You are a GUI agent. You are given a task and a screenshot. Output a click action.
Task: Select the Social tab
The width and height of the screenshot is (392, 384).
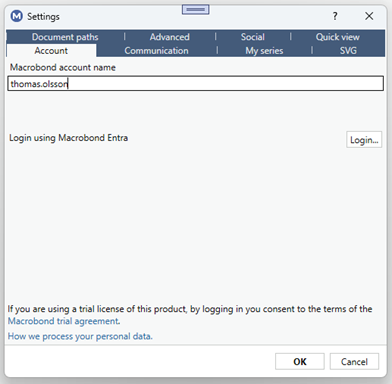click(x=253, y=37)
